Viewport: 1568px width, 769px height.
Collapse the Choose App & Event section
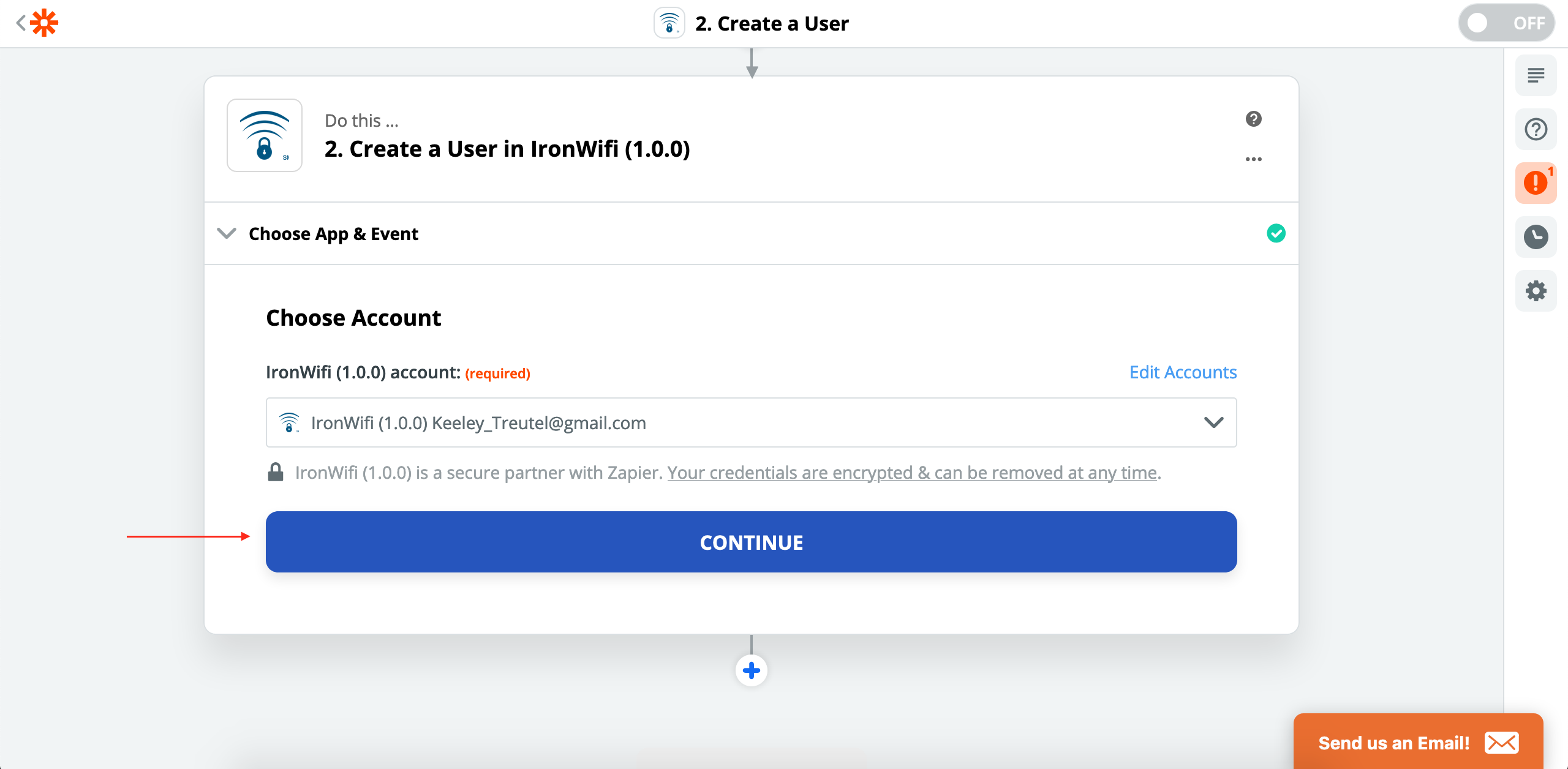click(x=227, y=233)
